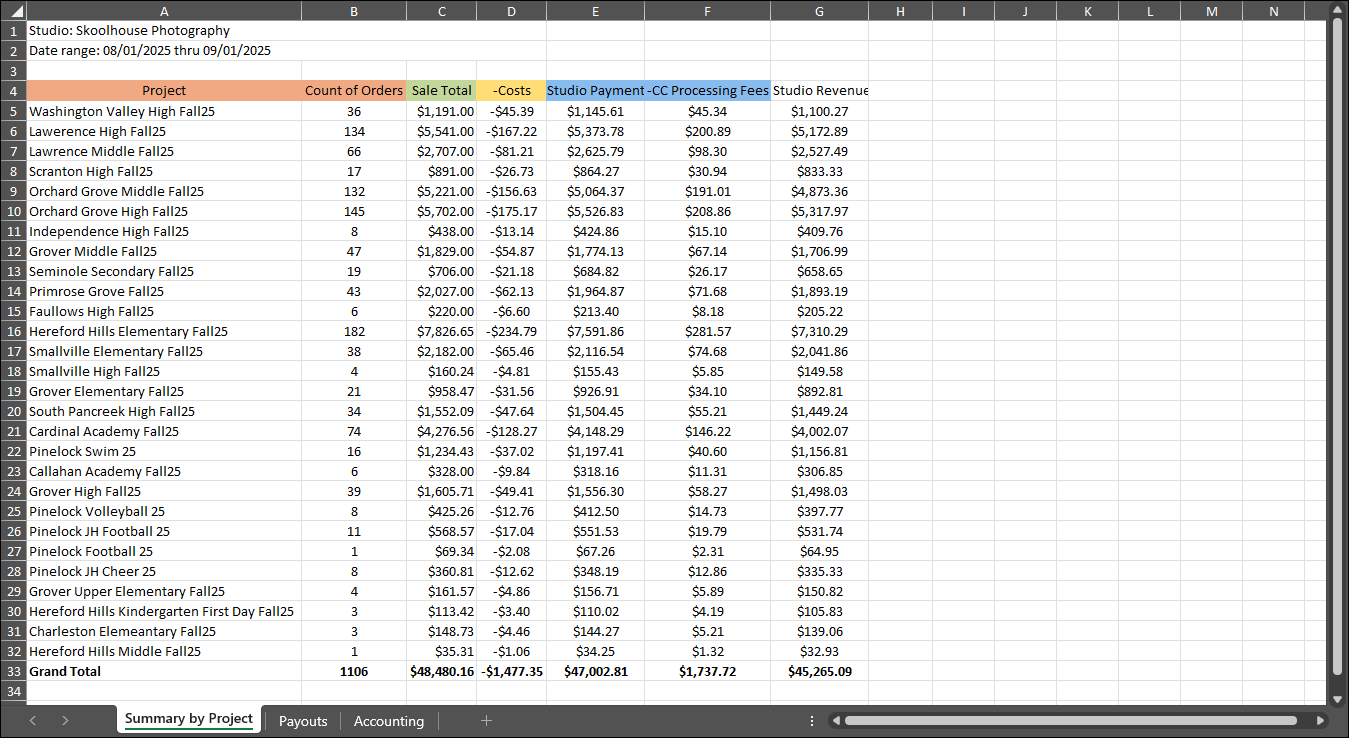1349x738 pixels.
Task: Click the select-all corner triangle
Action: click(13, 11)
